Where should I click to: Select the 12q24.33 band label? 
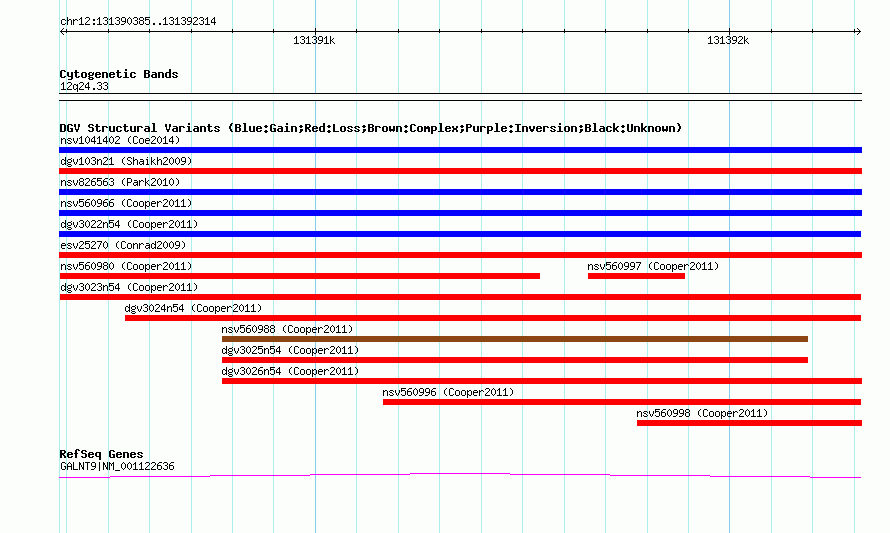point(84,87)
